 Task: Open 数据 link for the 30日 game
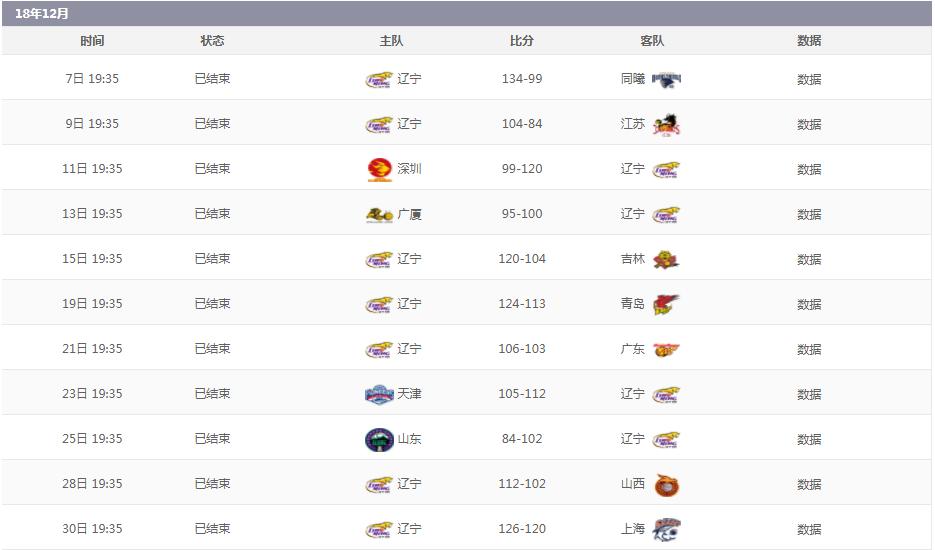[x=809, y=529]
